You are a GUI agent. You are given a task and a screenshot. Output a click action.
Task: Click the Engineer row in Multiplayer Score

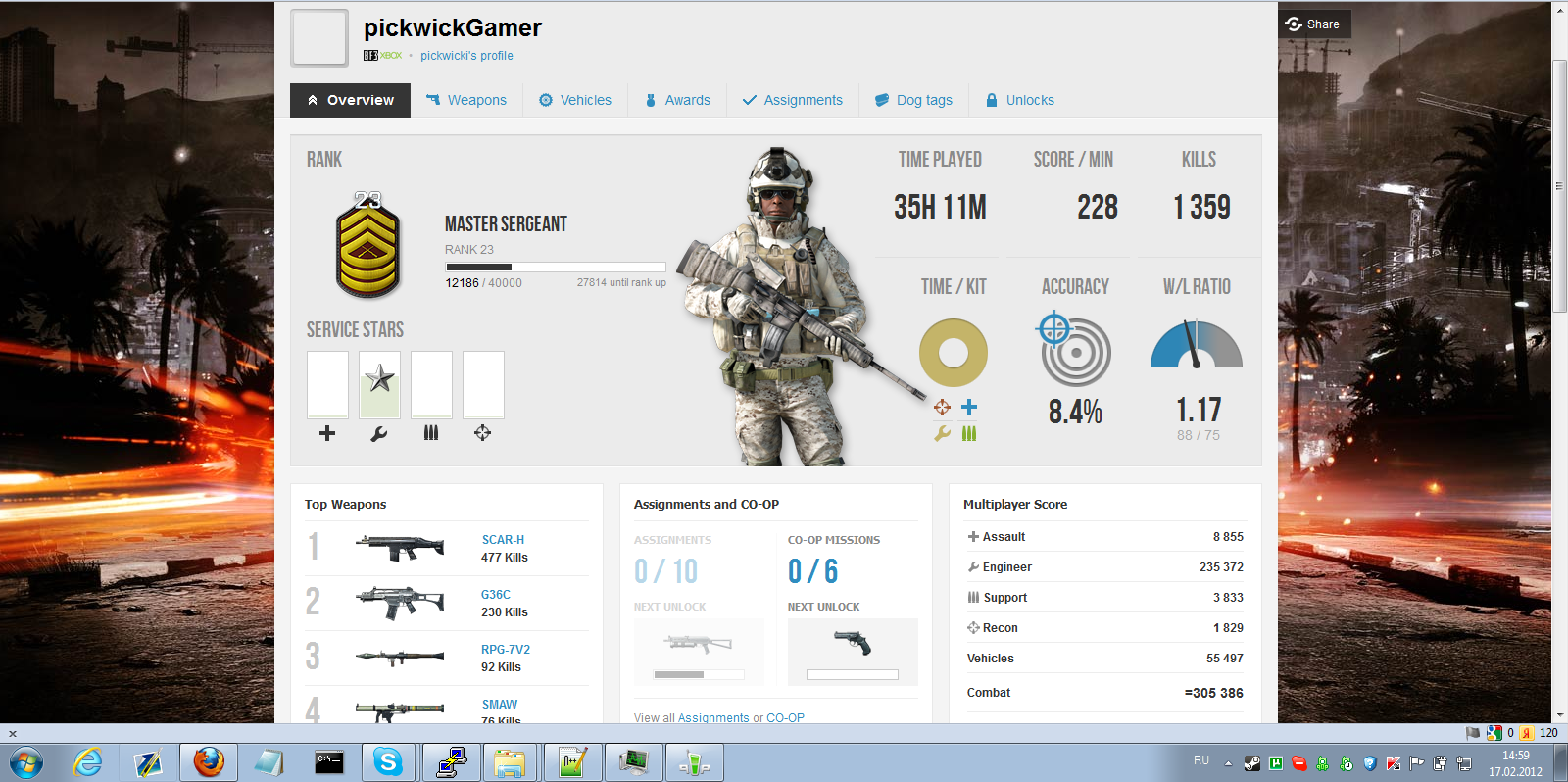pyautogui.click(x=1105, y=567)
